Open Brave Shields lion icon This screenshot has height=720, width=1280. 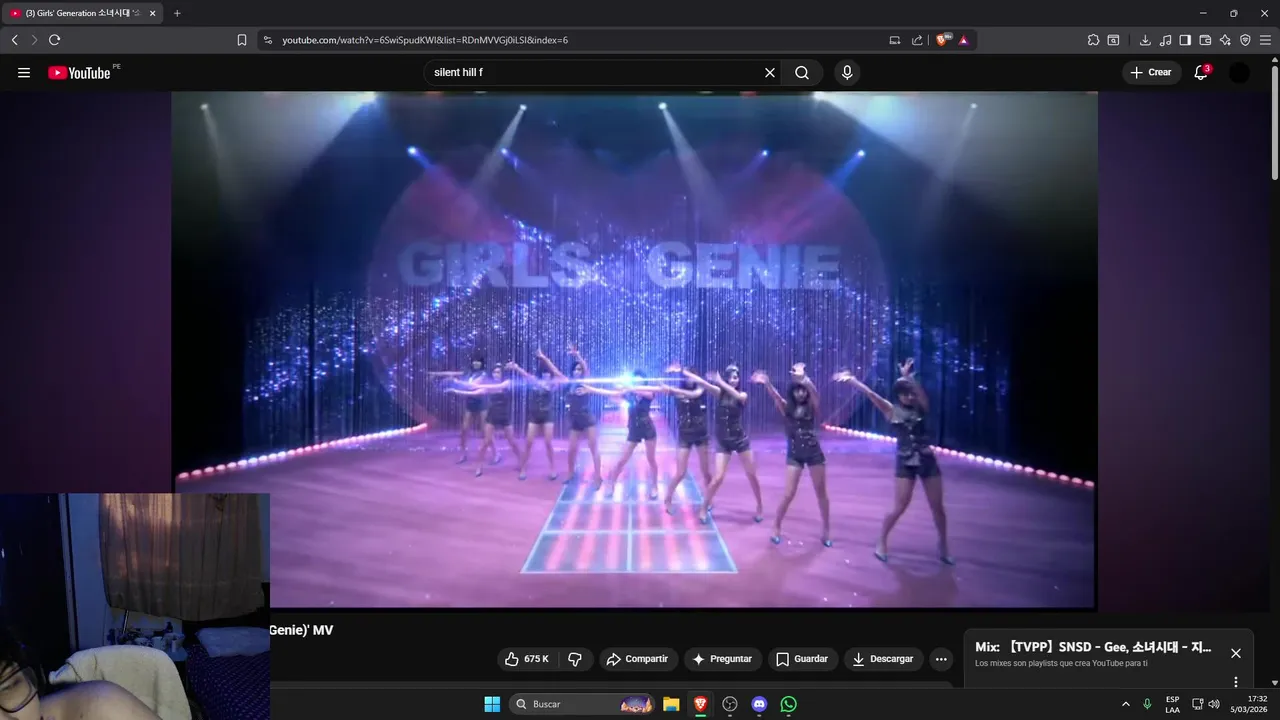[x=943, y=40]
